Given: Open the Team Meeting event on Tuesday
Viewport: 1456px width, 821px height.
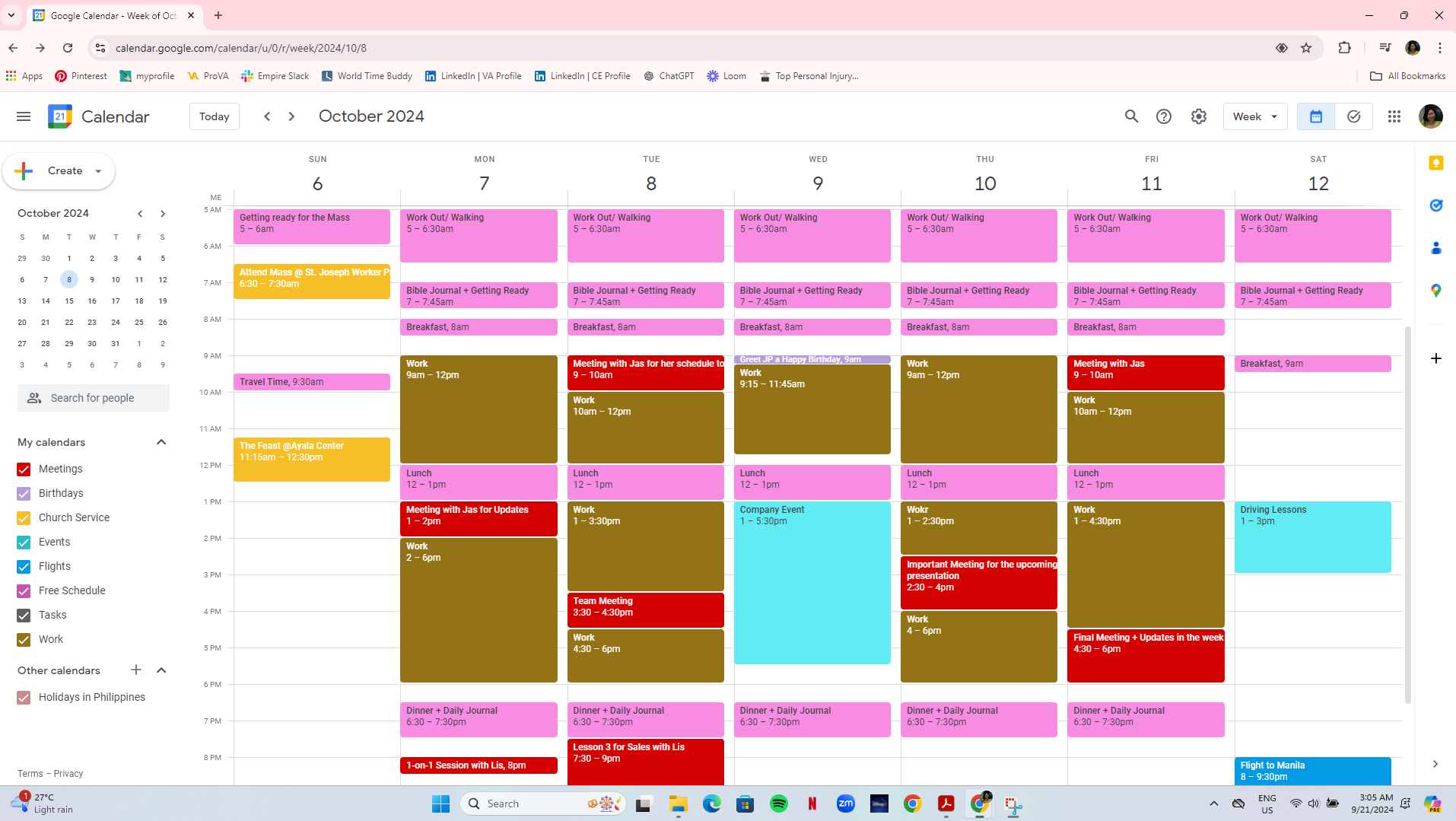Looking at the screenshot, I should [x=646, y=610].
